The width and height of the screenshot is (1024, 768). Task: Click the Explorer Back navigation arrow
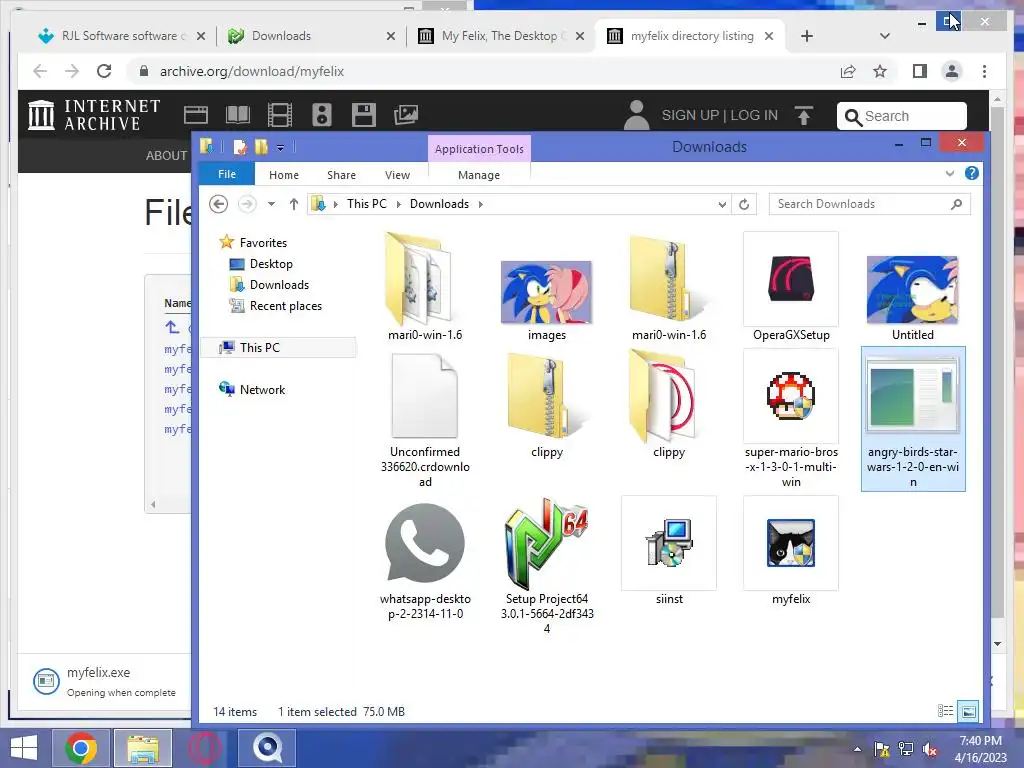pyautogui.click(x=219, y=204)
